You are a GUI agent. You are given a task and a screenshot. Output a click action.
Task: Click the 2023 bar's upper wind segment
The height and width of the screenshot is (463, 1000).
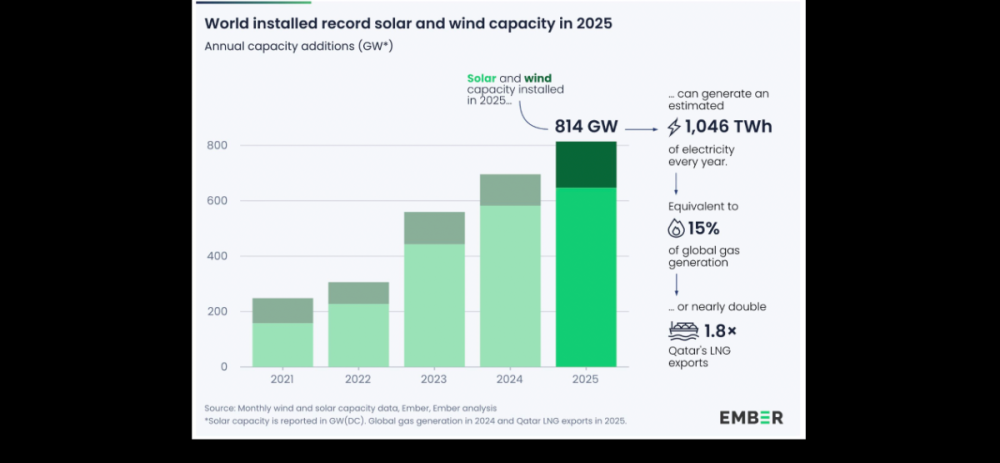click(434, 228)
